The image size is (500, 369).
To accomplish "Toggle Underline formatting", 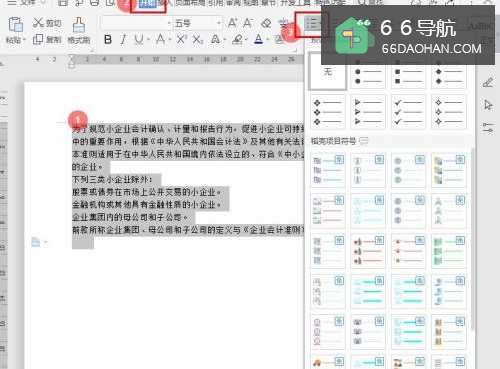I will [138, 40].
